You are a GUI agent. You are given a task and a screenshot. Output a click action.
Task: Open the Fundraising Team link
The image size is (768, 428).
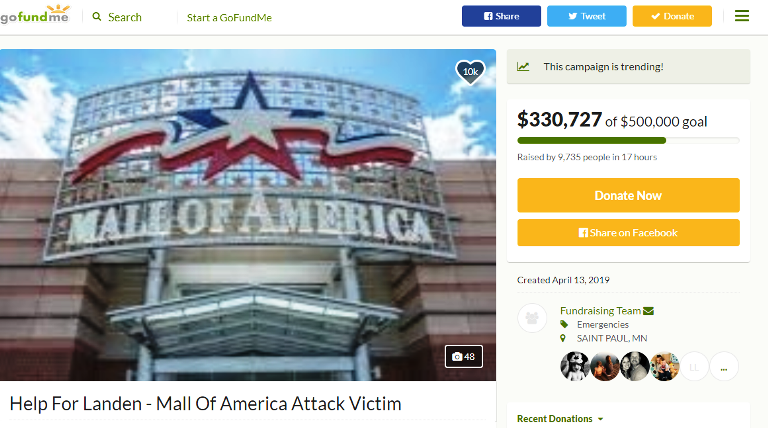[x=600, y=310]
